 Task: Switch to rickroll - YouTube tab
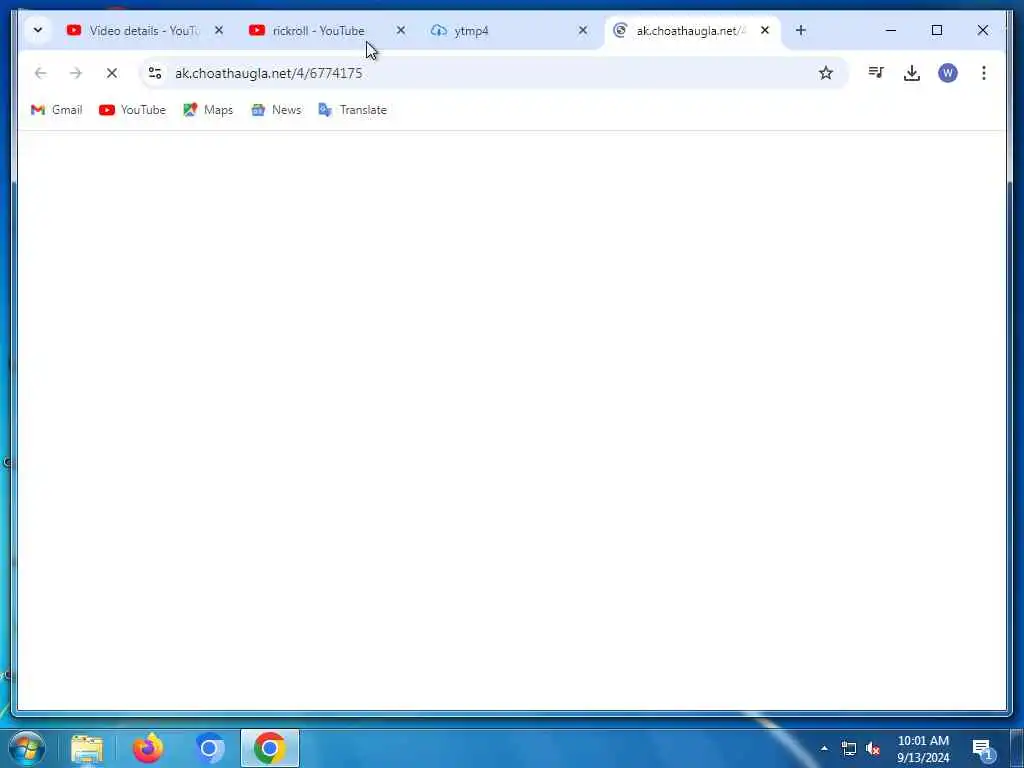[320, 31]
